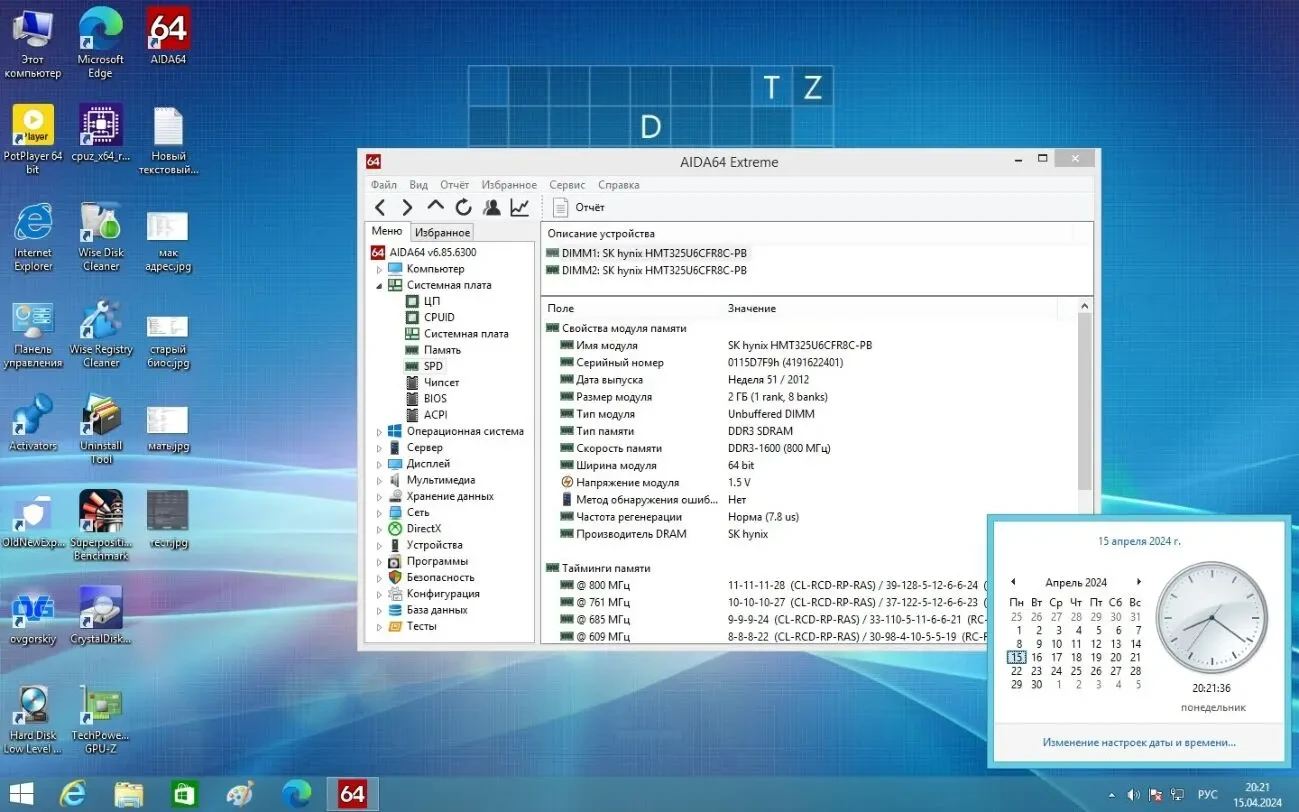Select April 15 on the calendar

coord(1017,657)
